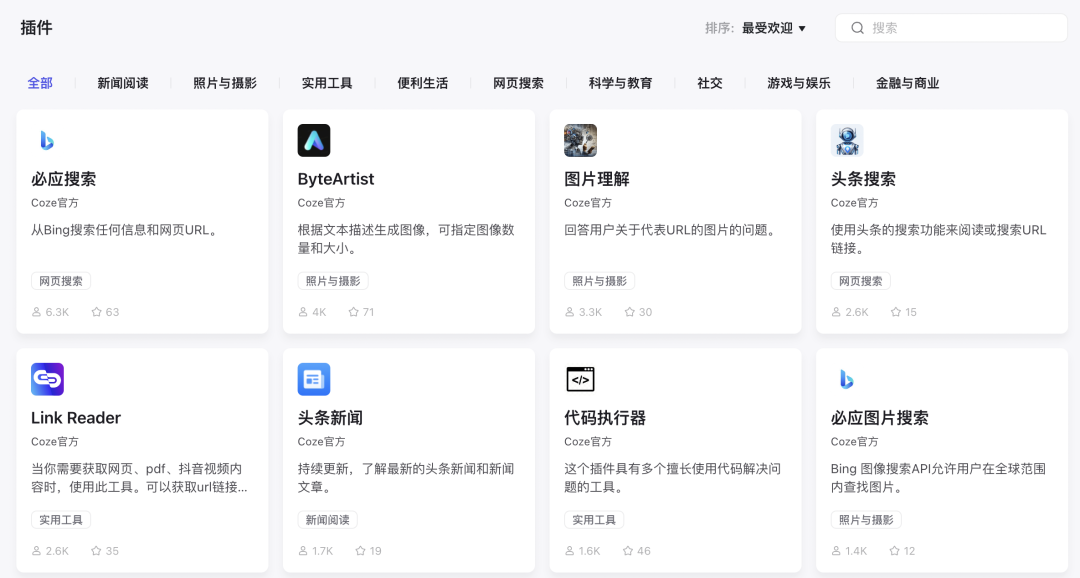Open the 最受欢迎 sort dropdown
Screen dimensions: 1080x578
tap(773, 28)
